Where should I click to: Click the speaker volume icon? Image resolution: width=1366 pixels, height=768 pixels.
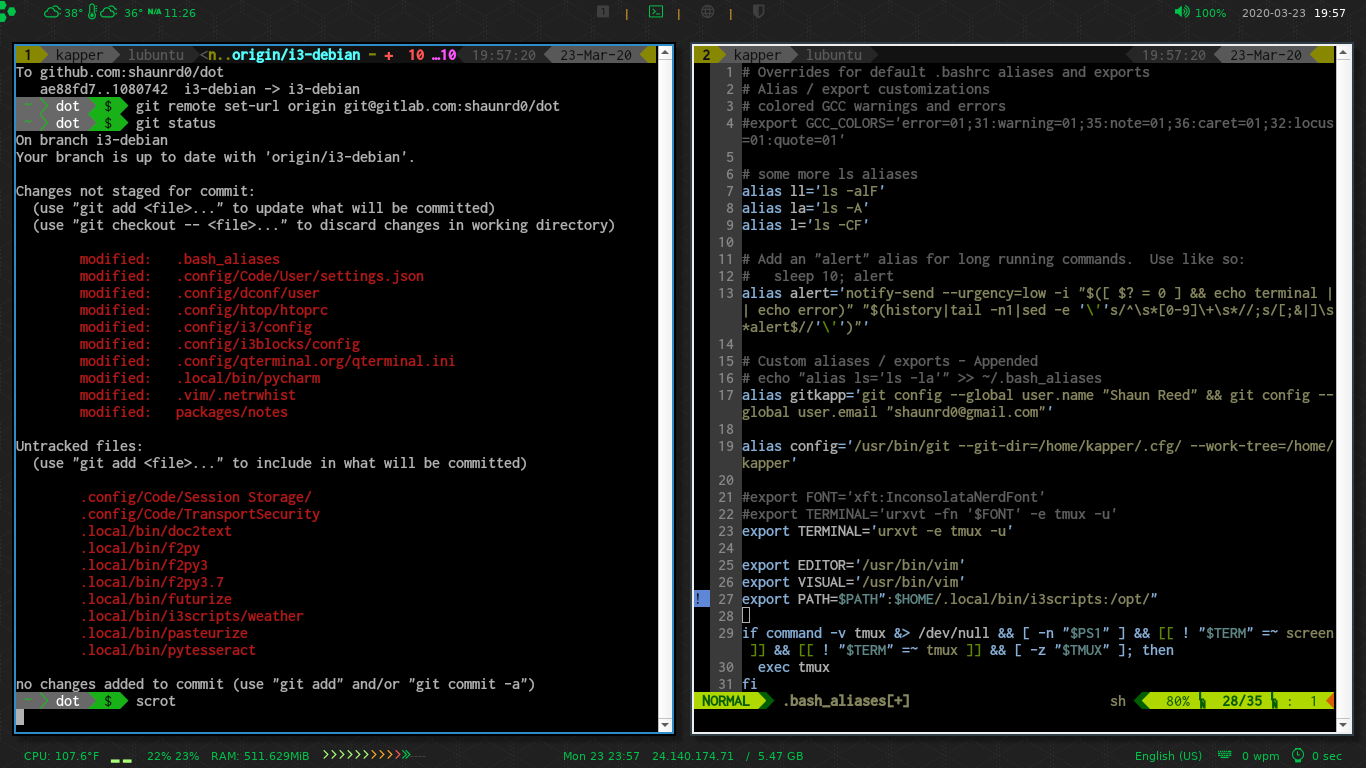pos(1182,13)
